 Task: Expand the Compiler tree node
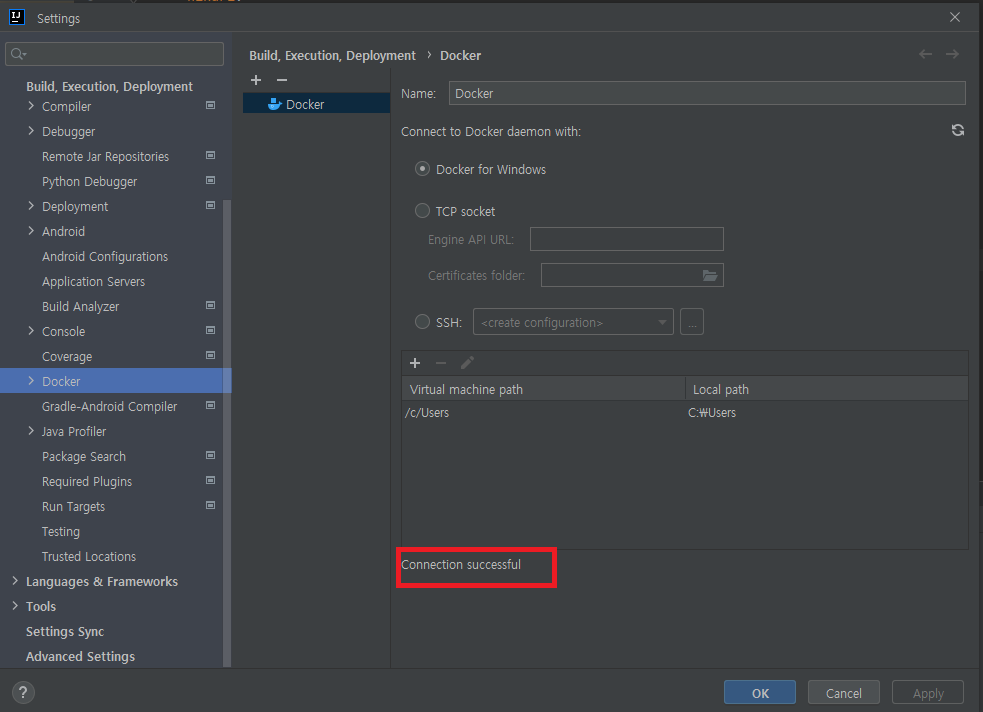pos(31,106)
